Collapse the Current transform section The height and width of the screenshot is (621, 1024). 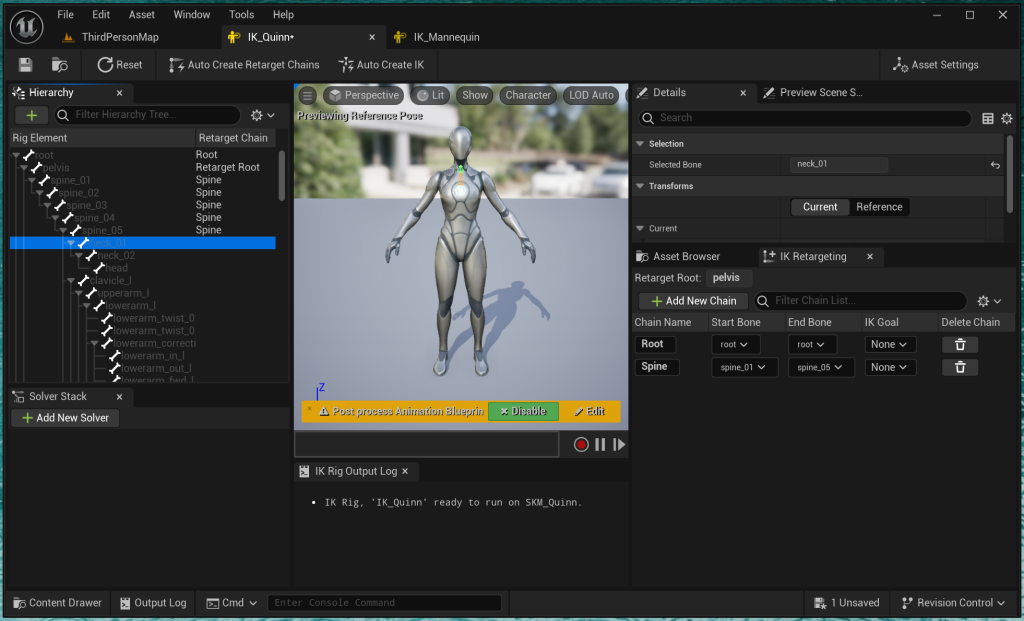640,229
